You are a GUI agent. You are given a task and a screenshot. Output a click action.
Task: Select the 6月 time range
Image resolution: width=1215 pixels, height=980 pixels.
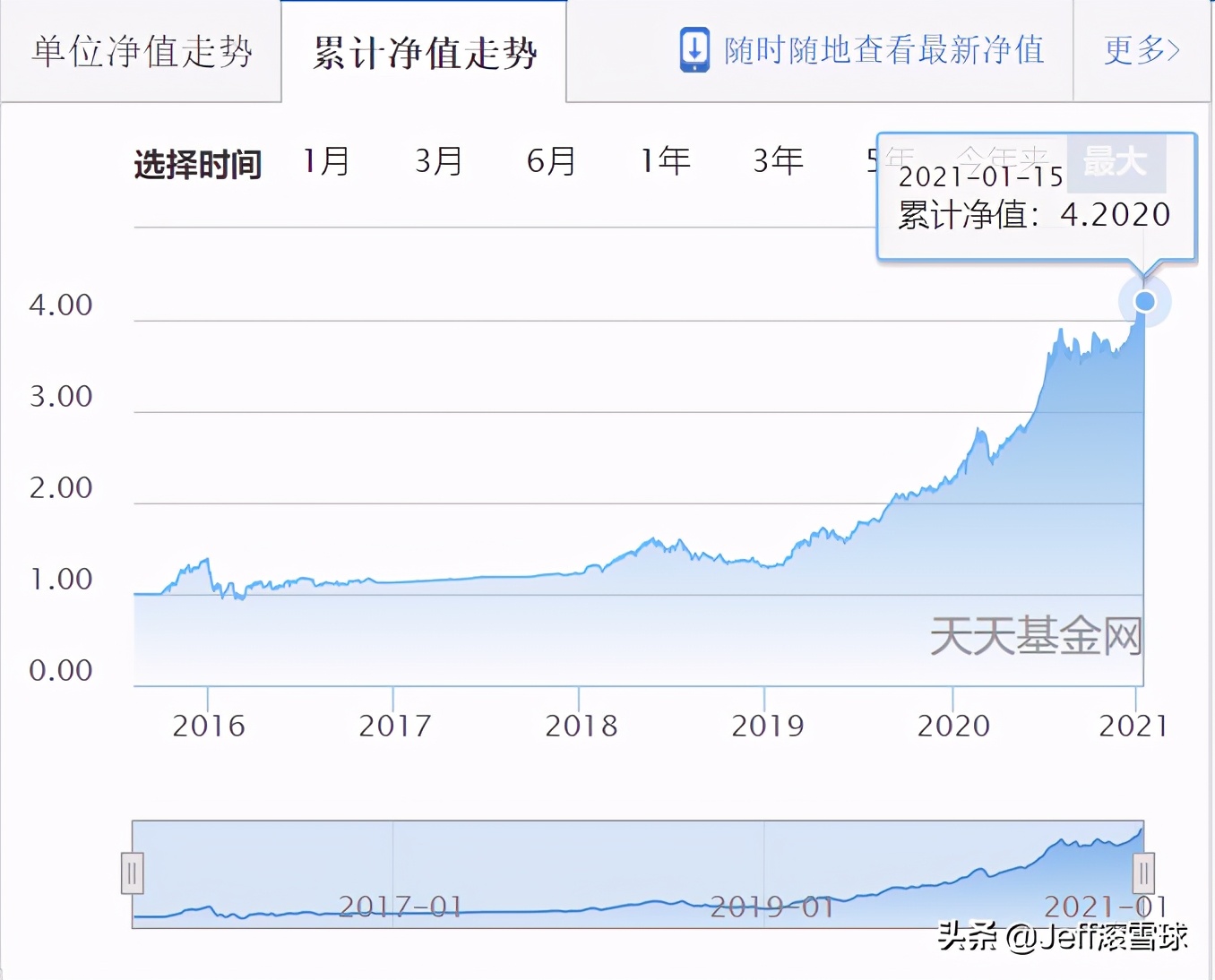tap(550, 162)
